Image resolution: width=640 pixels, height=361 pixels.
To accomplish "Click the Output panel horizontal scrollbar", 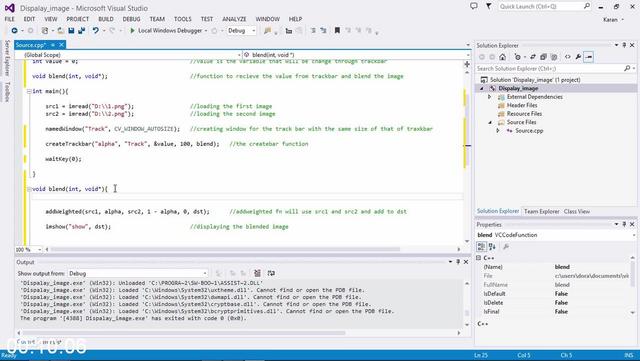I will pos(184,333).
